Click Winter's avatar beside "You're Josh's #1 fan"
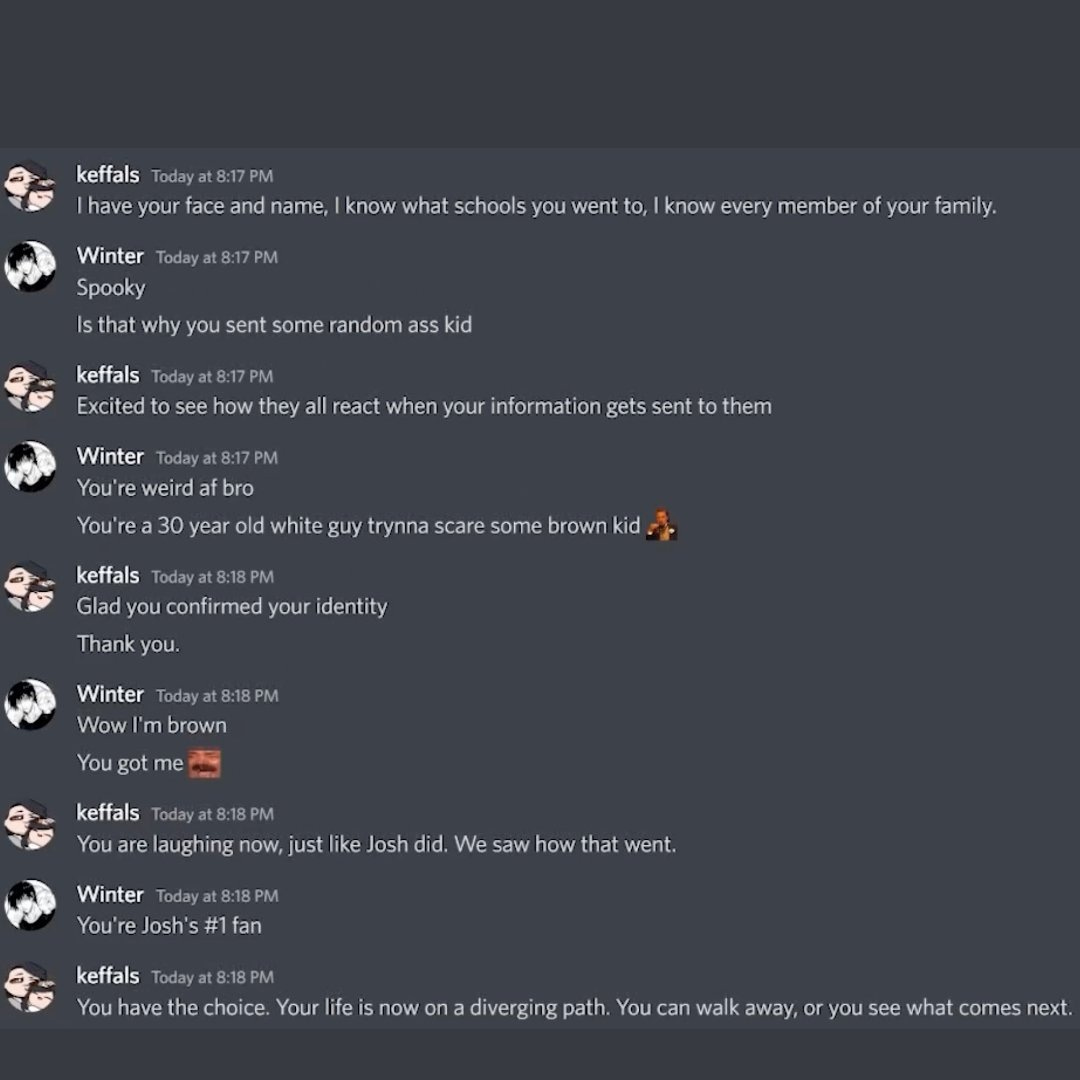This screenshot has width=1080, height=1080. (x=31, y=906)
